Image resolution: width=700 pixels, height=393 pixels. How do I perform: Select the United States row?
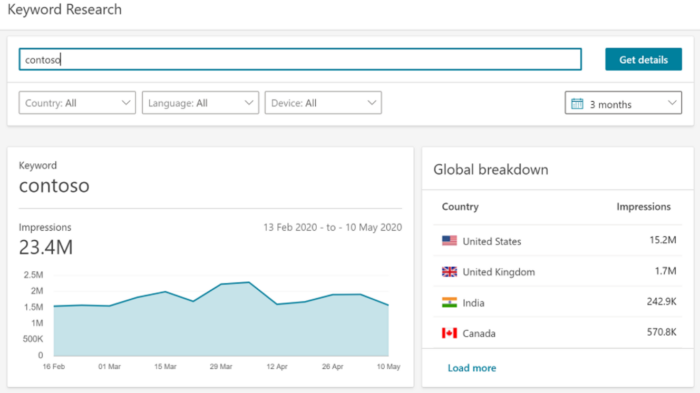[558, 241]
